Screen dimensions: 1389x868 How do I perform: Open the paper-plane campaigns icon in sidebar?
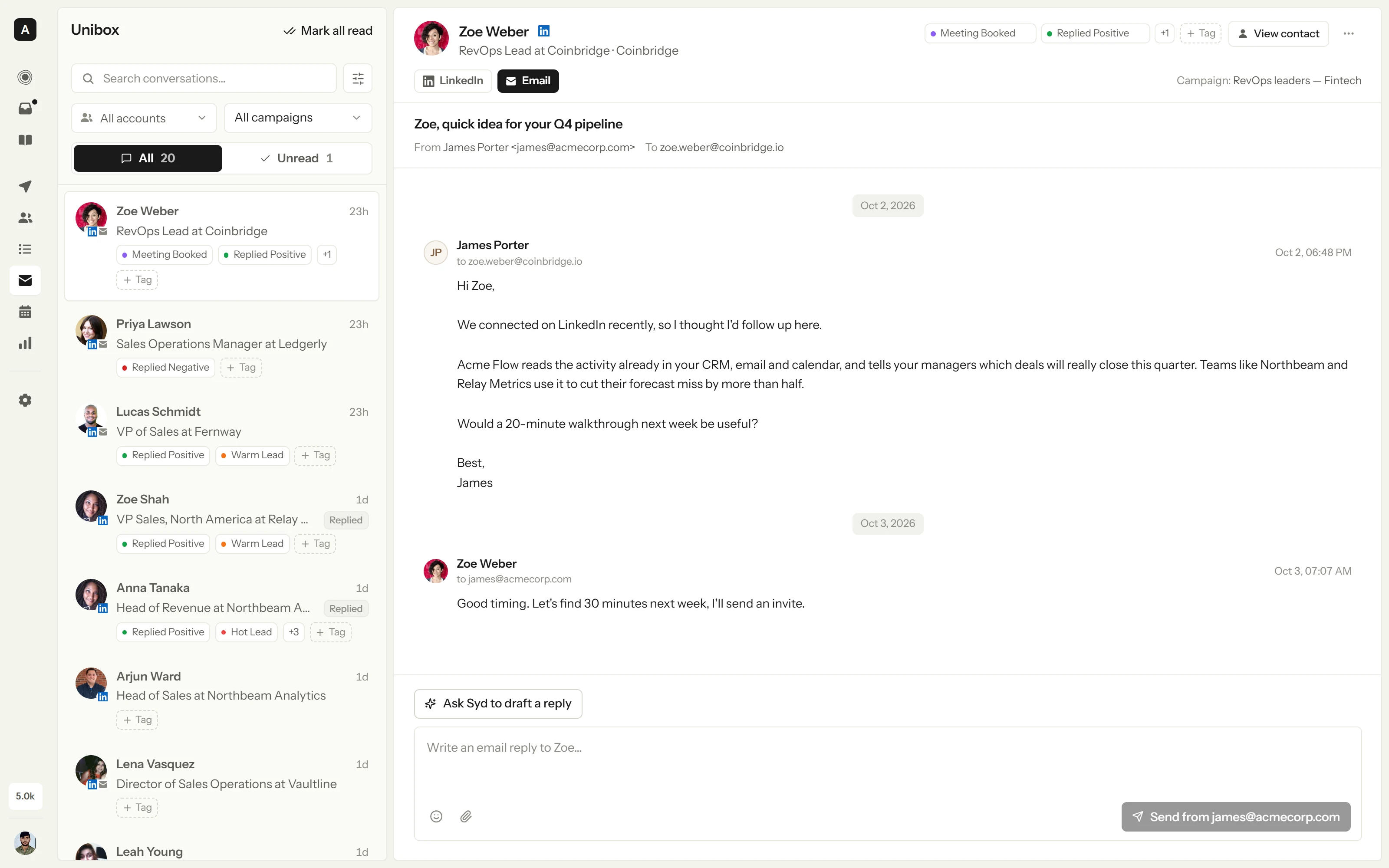pos(25,187)
